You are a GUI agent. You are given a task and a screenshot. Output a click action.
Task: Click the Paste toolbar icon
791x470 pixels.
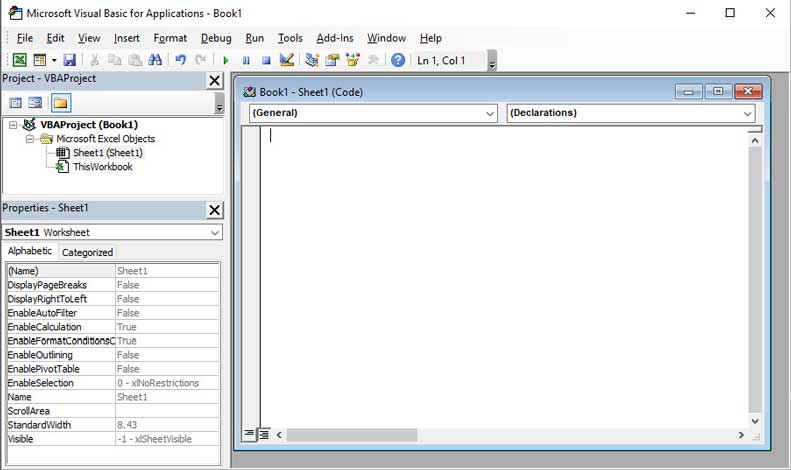point(135,60)
